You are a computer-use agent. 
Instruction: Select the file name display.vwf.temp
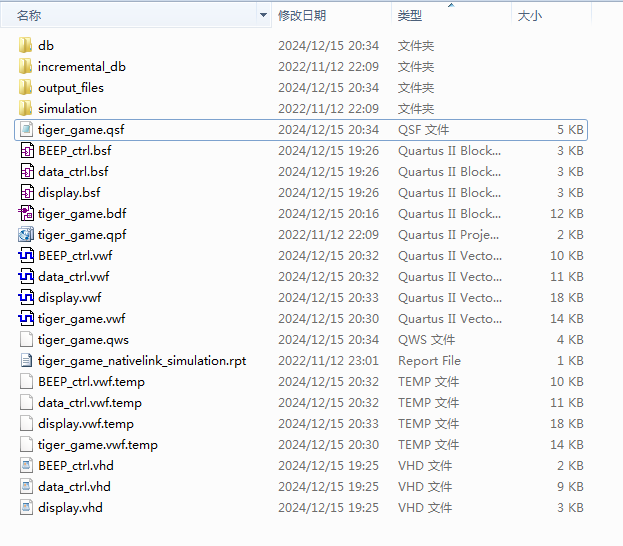[86, 424]
